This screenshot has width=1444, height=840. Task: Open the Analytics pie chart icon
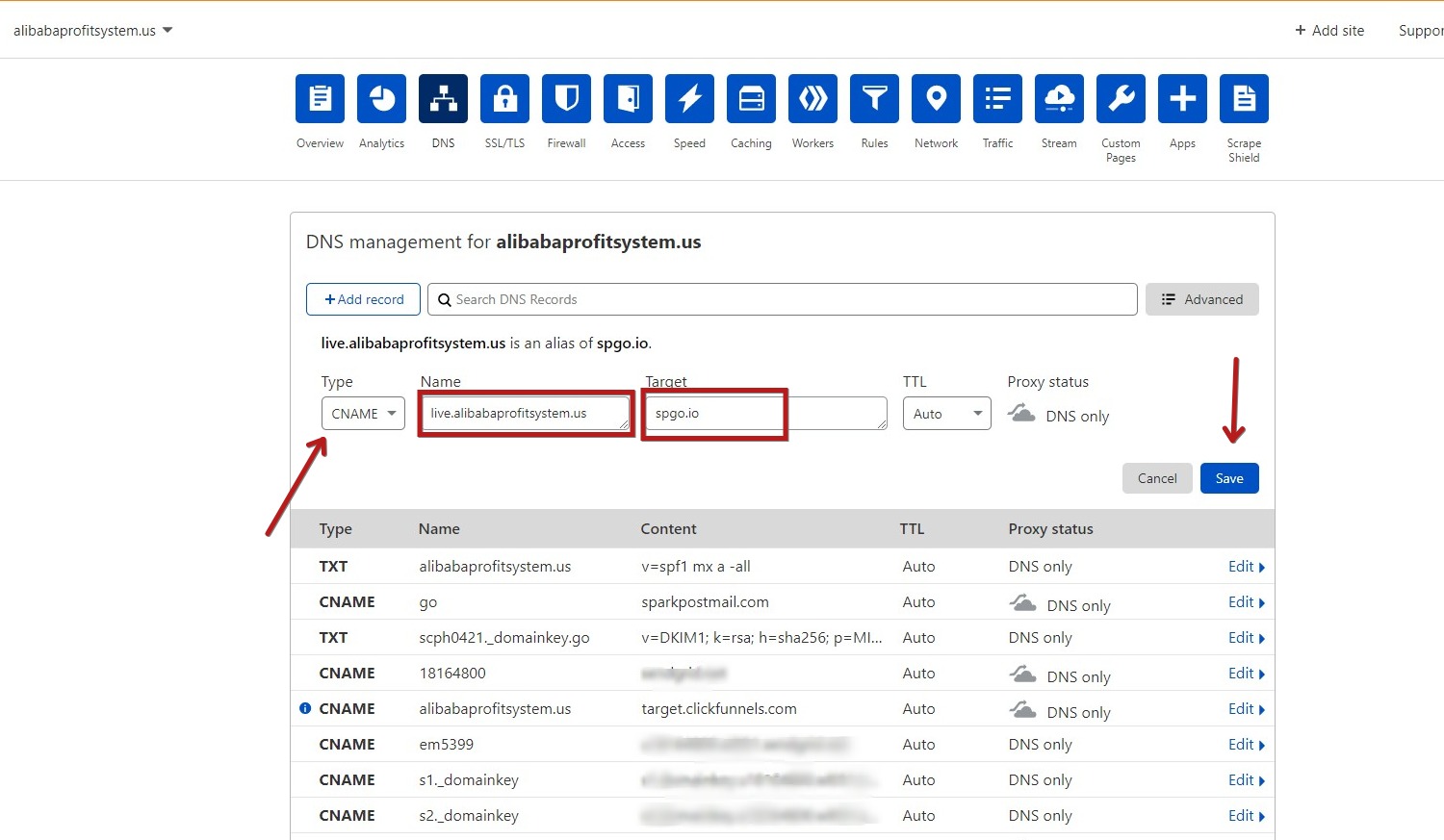[381, 98]
